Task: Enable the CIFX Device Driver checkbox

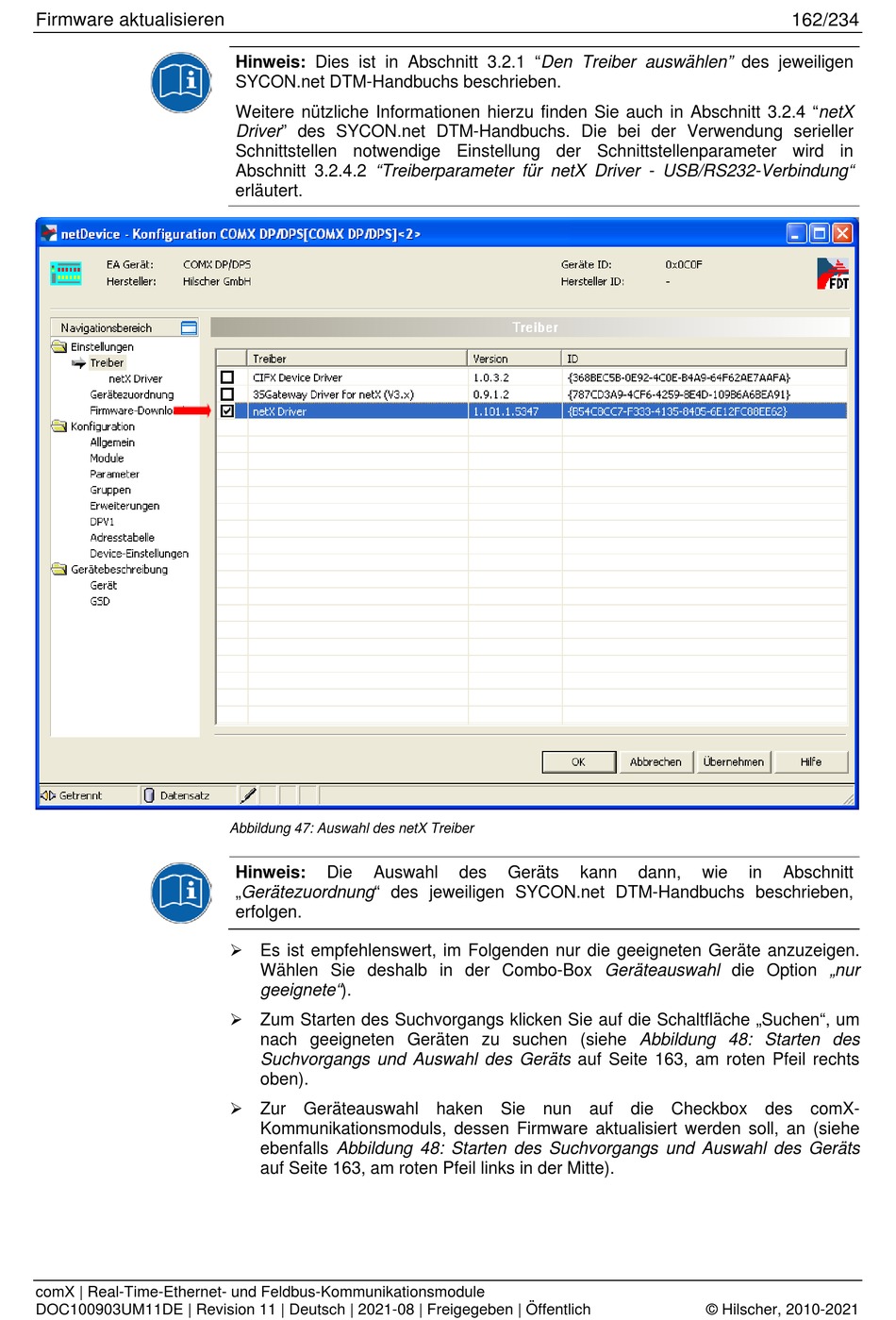Action: click(x=227, y=377)
